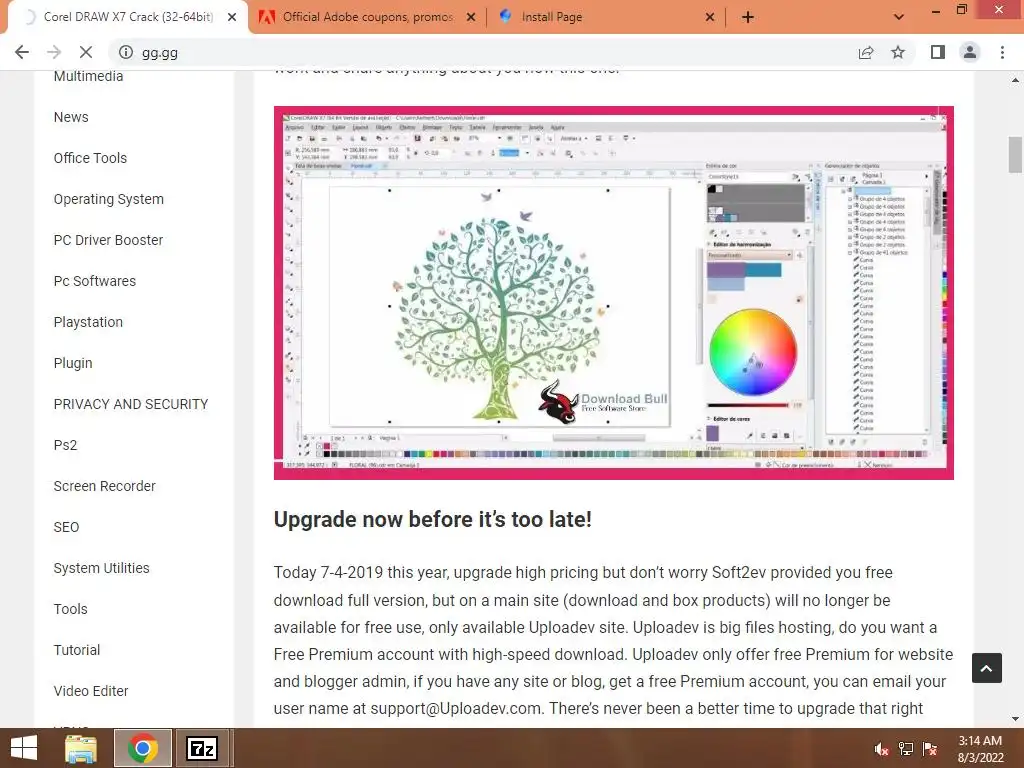Open the Office Tools category

90,158
